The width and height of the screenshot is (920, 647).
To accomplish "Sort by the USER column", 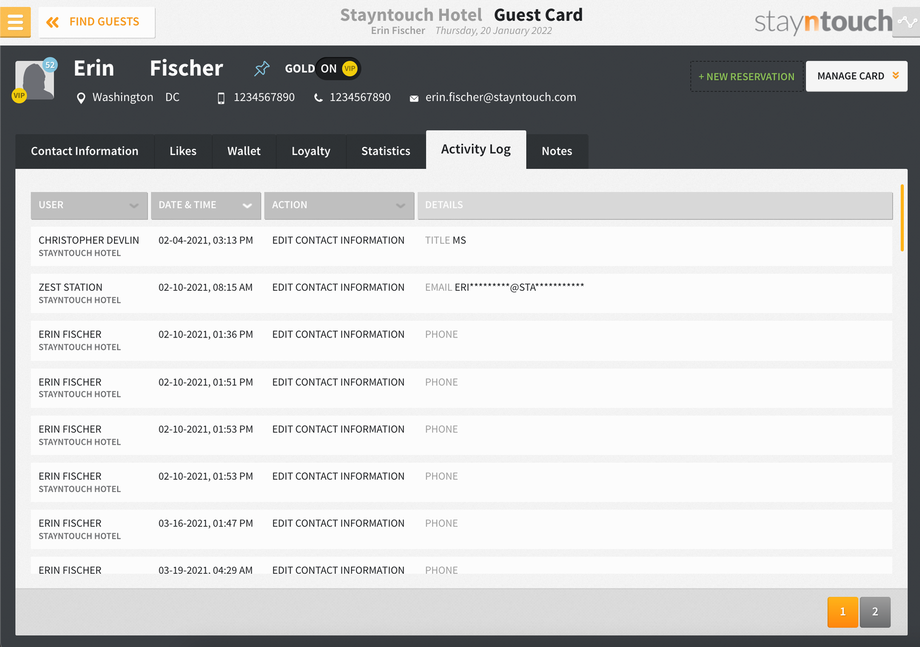I will [89, 205].
